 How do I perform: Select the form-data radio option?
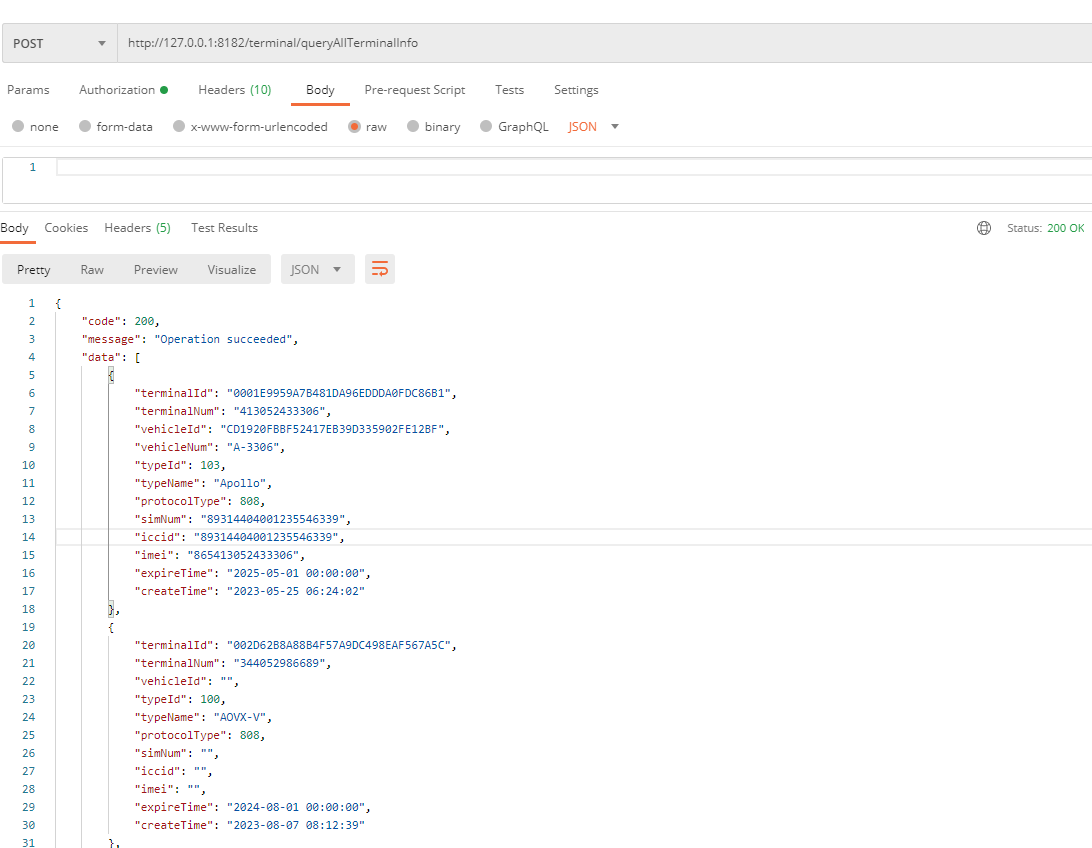pyautogui.click(x=85, y=127)
